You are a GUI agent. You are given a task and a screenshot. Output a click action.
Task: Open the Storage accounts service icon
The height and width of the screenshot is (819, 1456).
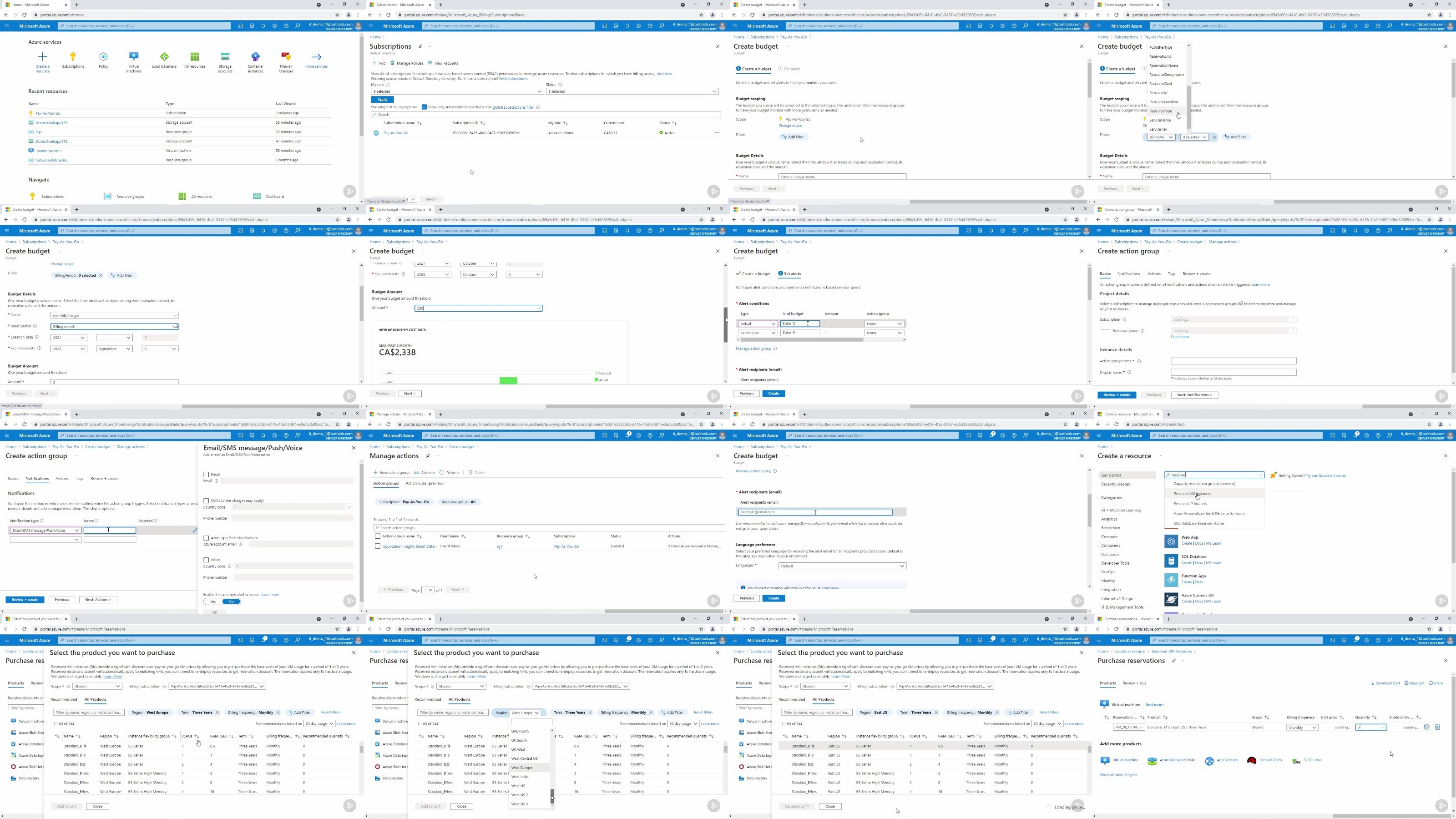tap(225, 56)
